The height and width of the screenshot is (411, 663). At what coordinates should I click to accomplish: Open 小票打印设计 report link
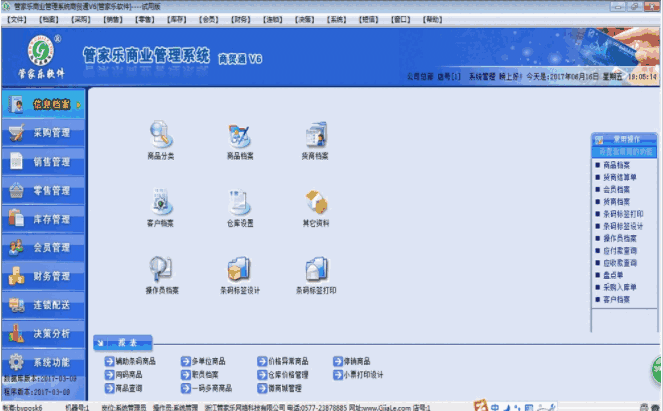coord(358,375)
